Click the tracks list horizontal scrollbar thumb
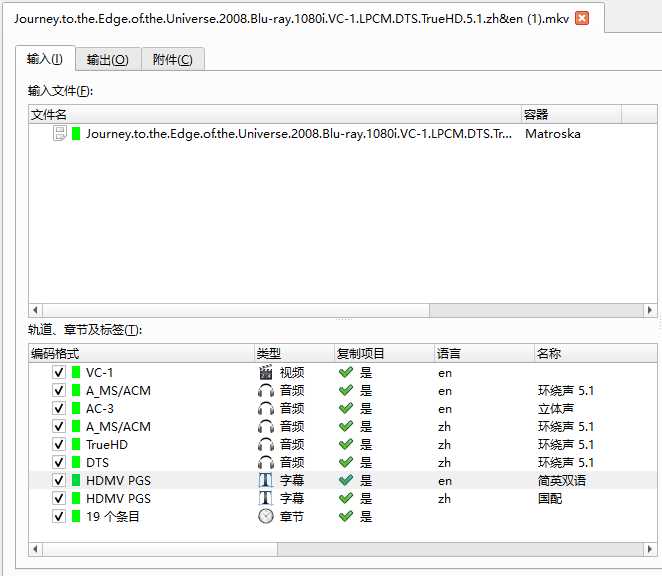662x576 pixels. coord(160,549)
